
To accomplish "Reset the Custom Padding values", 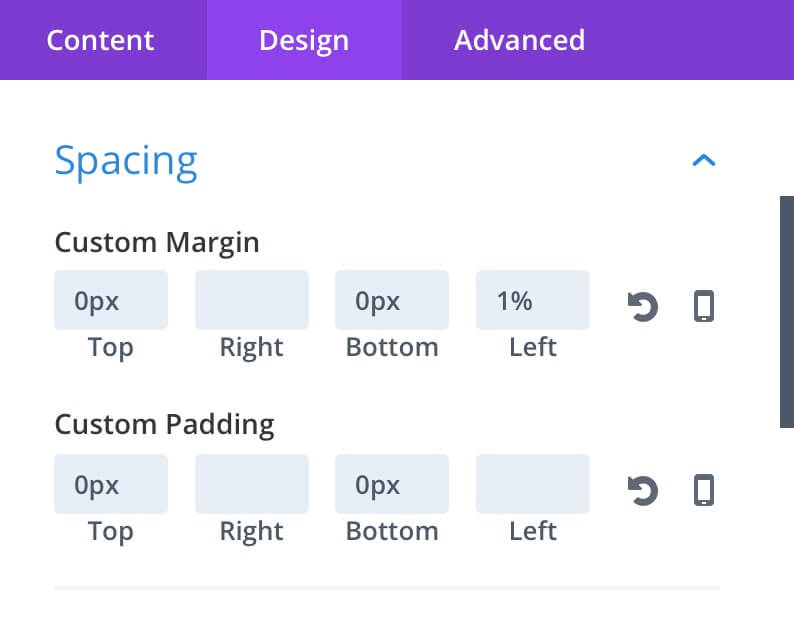I will click(x=643, y=490).
